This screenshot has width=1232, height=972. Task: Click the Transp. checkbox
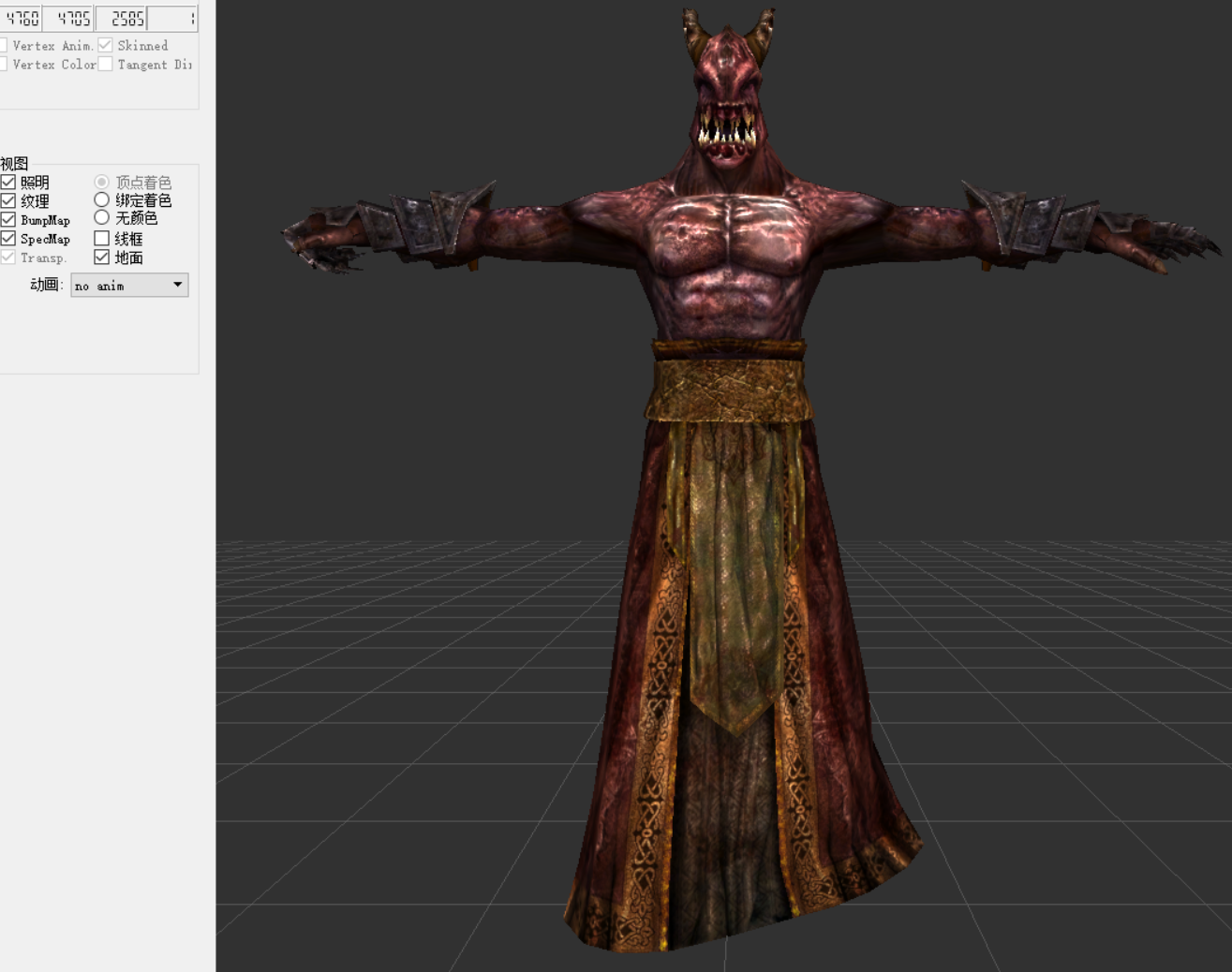coord(8,257)
